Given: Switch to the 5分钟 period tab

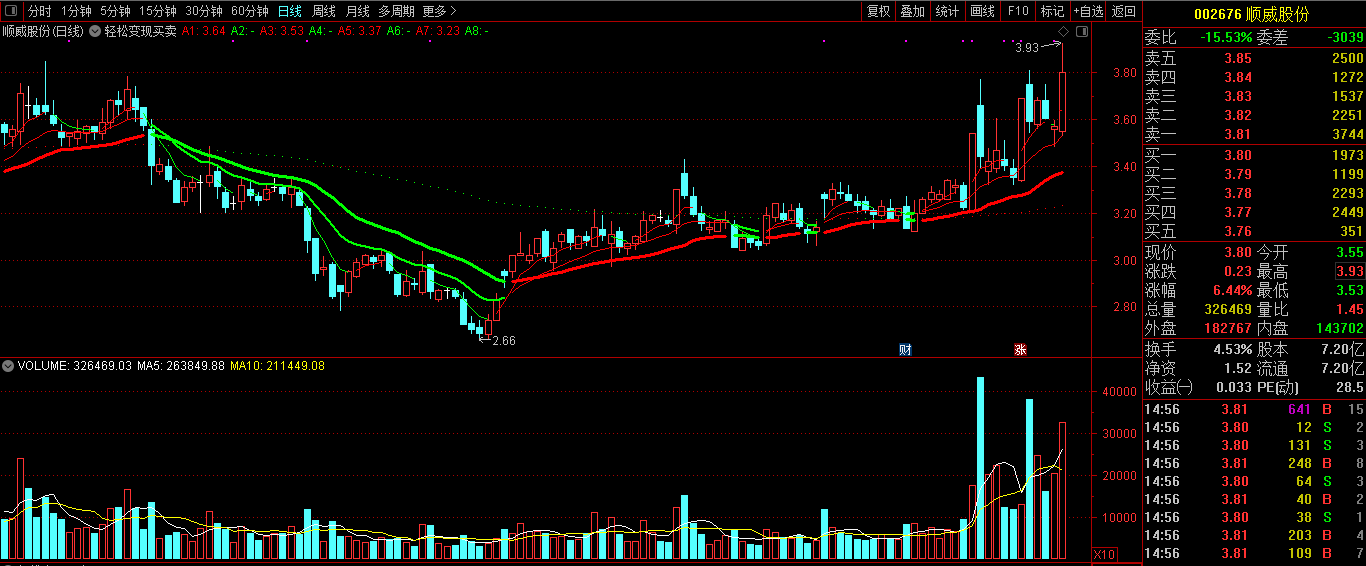Looking at the screenshot, I should 115,11.
